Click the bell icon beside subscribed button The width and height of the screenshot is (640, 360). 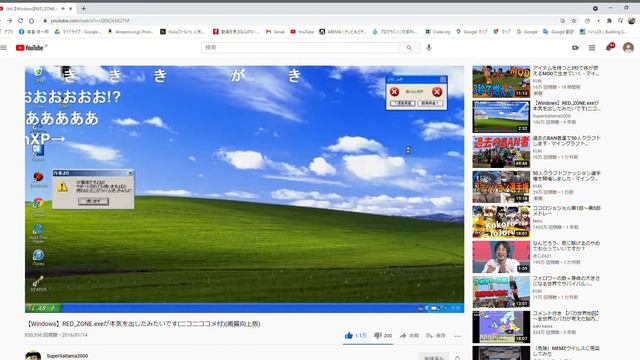458,358
